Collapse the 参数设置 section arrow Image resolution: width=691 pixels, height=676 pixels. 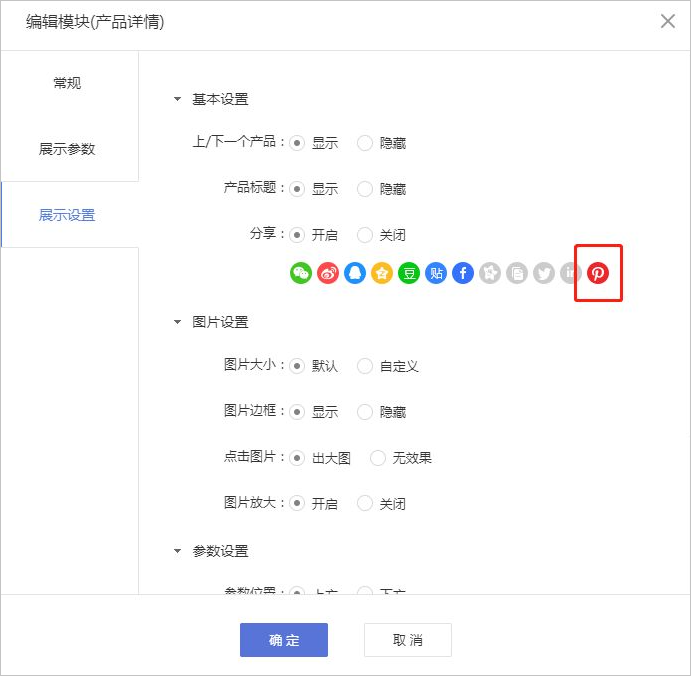click(177, 551)
